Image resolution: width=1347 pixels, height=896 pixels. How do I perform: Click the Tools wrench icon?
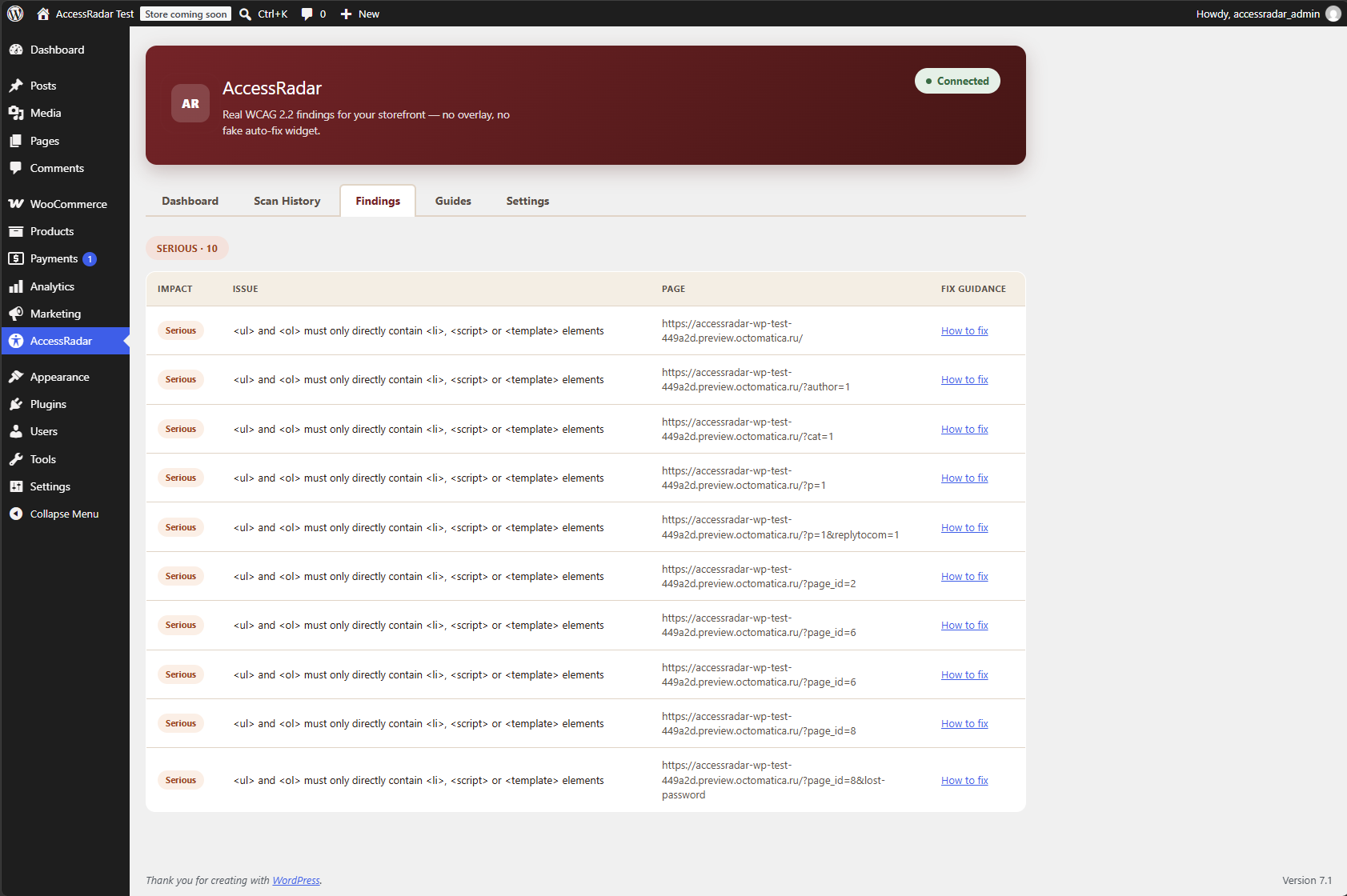point(16,459)
